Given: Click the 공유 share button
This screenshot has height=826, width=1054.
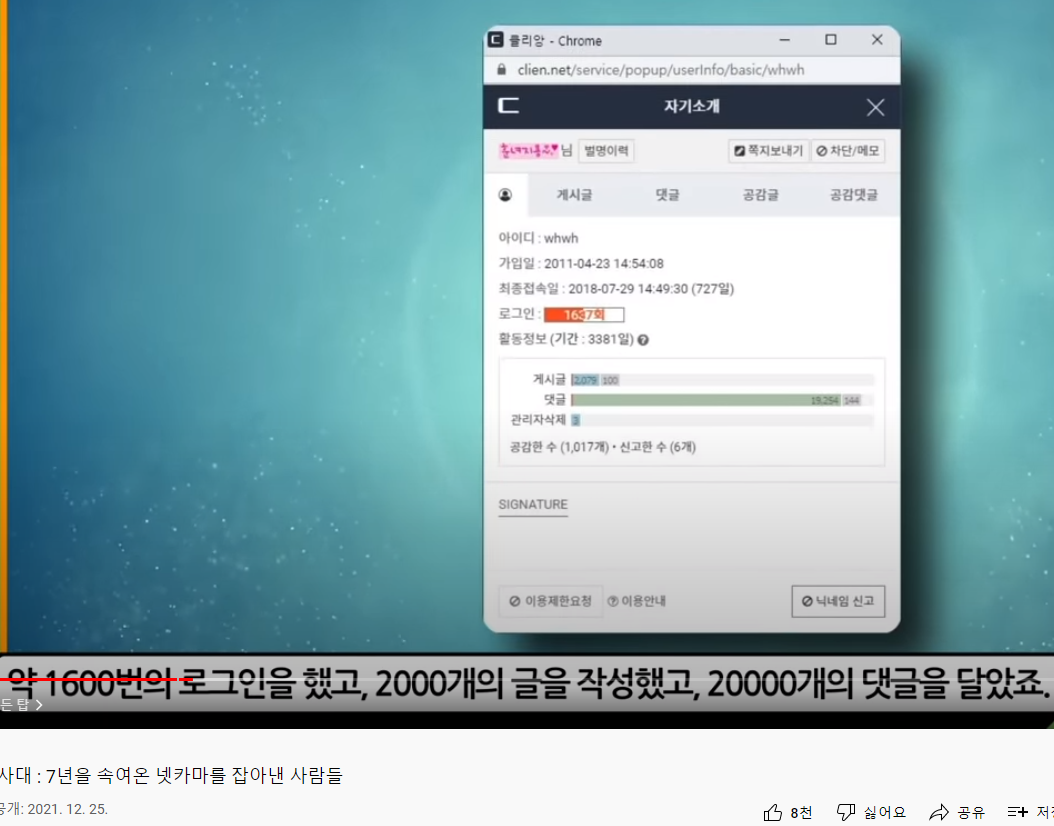Looking at the screenshot, I should pyautogui.click(x=957, y=813).
